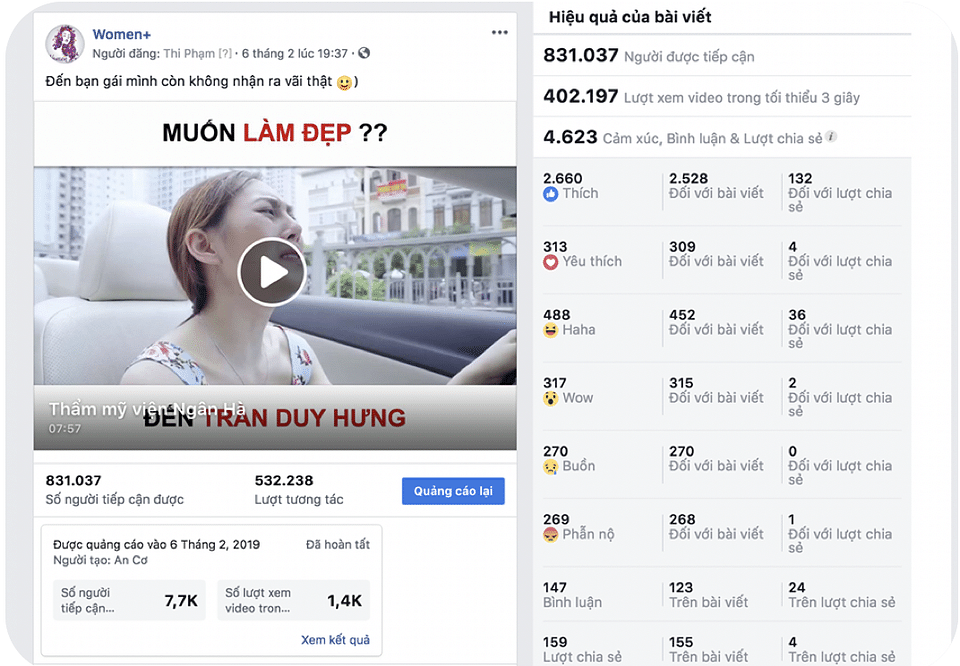Open the three-dot post options menu
960x666 pixels.
pos(500,32)
